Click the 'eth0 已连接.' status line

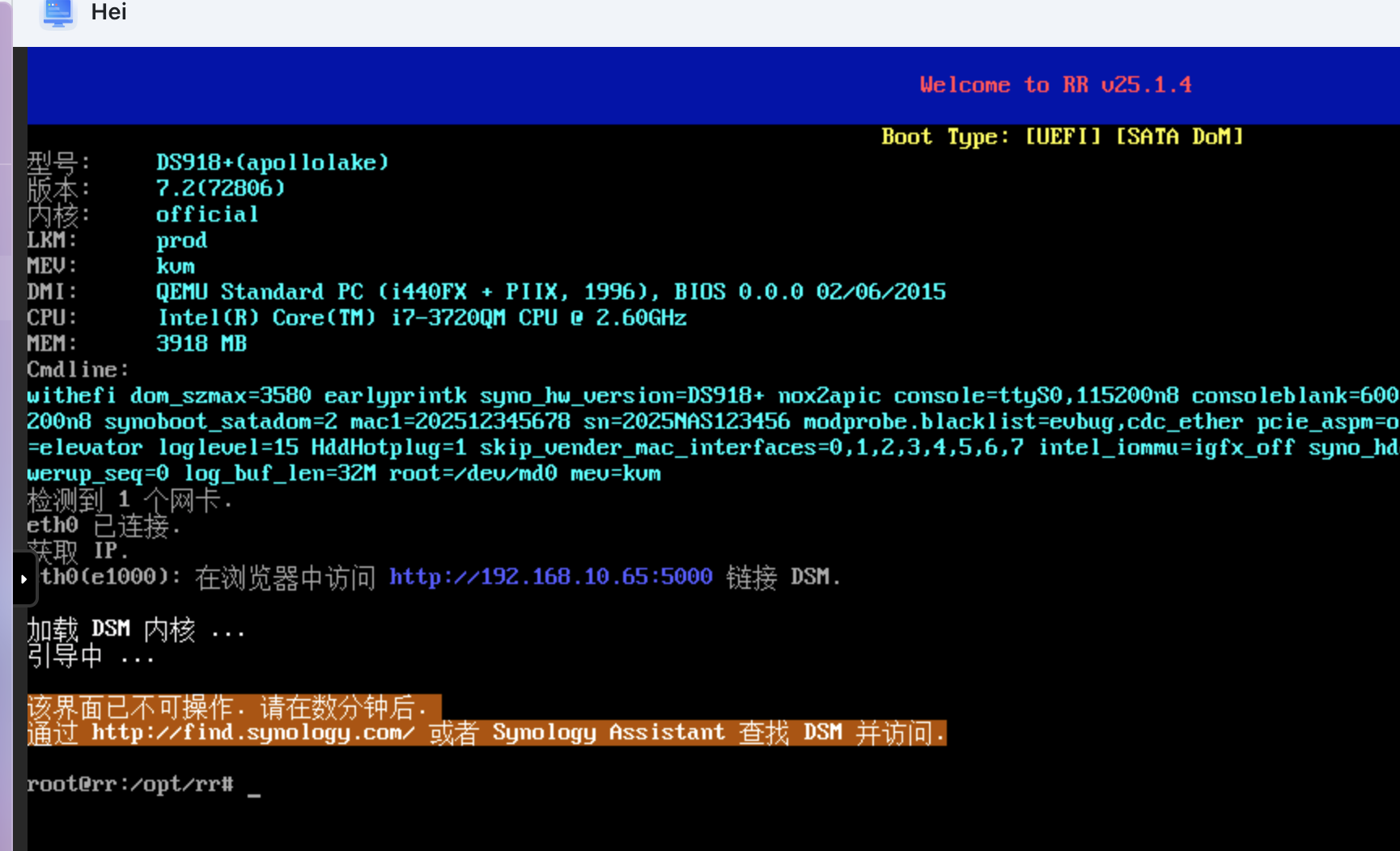tap(104, 527)
